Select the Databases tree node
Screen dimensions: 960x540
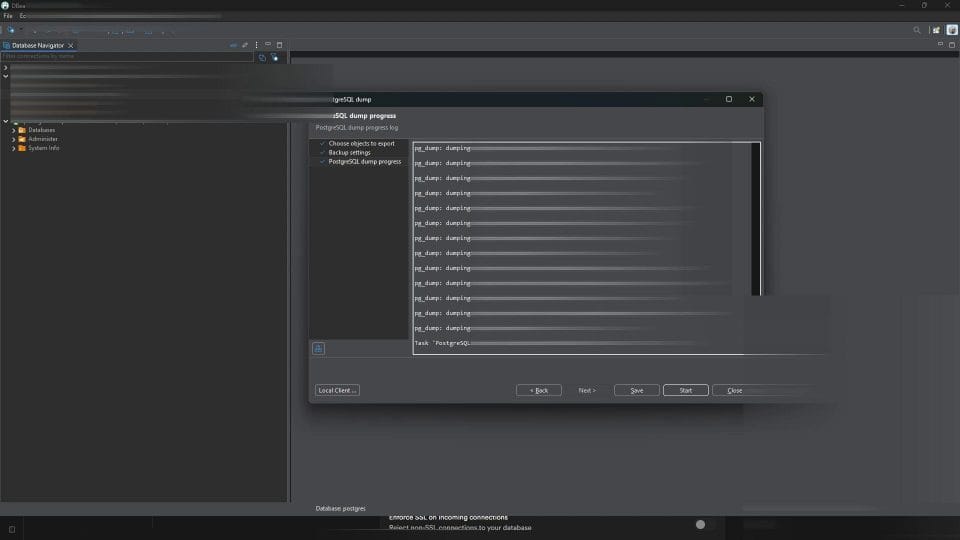point(41,130)
